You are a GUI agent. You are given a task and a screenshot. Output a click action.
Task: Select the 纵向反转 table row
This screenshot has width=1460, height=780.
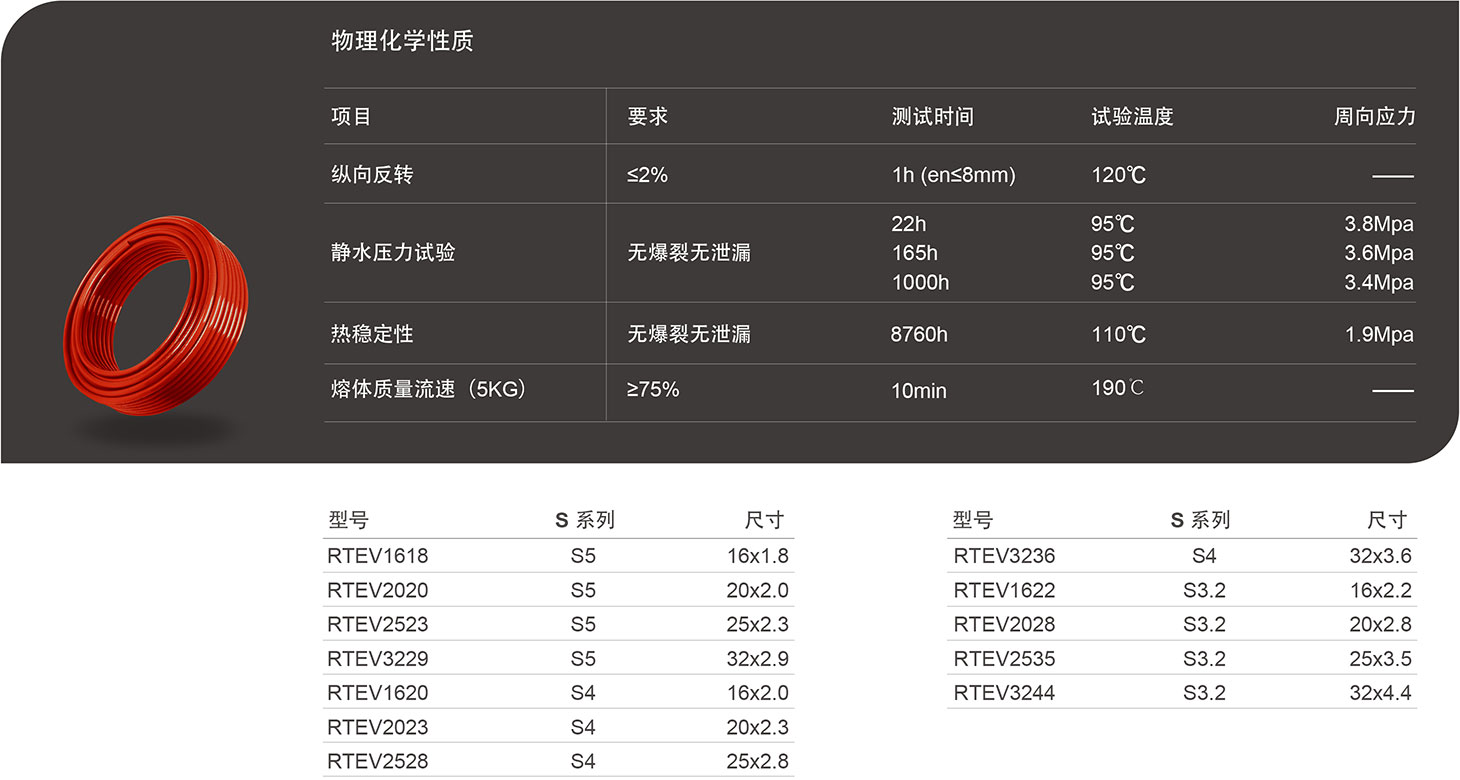(x=371, y=174)
